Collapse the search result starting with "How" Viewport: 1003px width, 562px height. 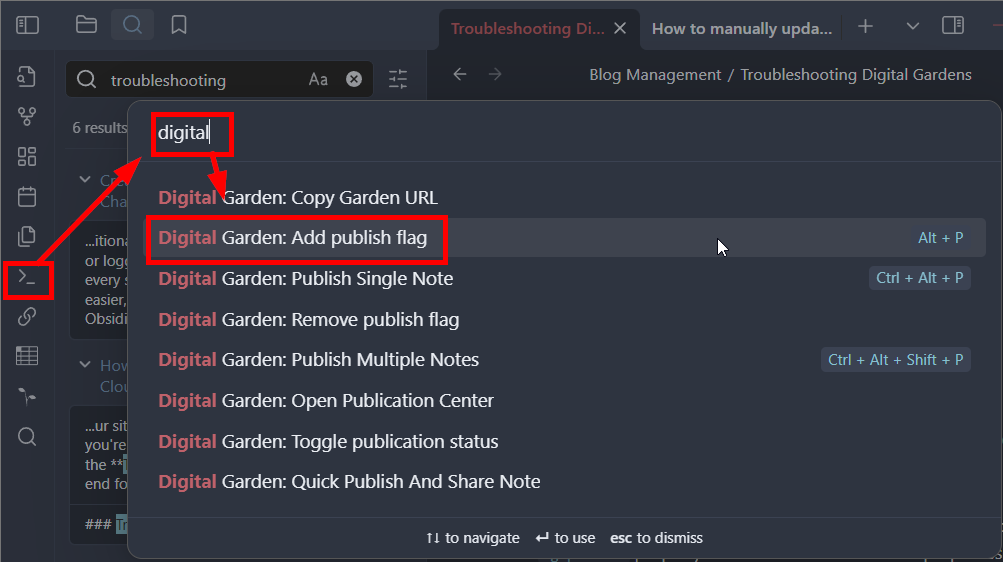coord(85,366)
